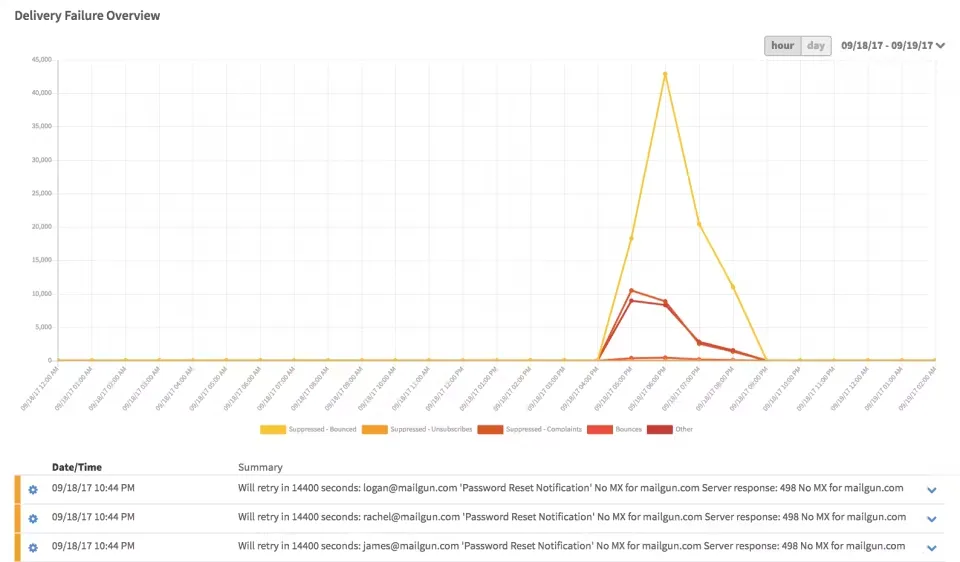Open settings gear for rachel@mailgun.com entry
The height and width of the screenshot is (562, 960).
pos(33,519)
